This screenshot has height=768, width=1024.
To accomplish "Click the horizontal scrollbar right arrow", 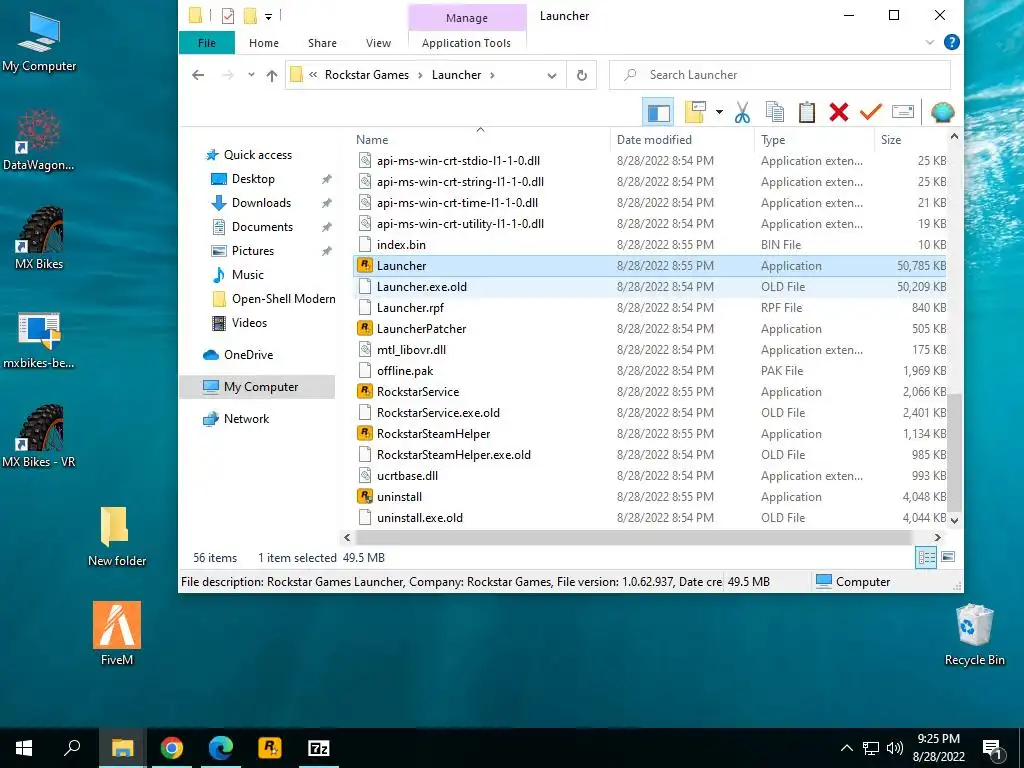I will [x=938, y=537].
